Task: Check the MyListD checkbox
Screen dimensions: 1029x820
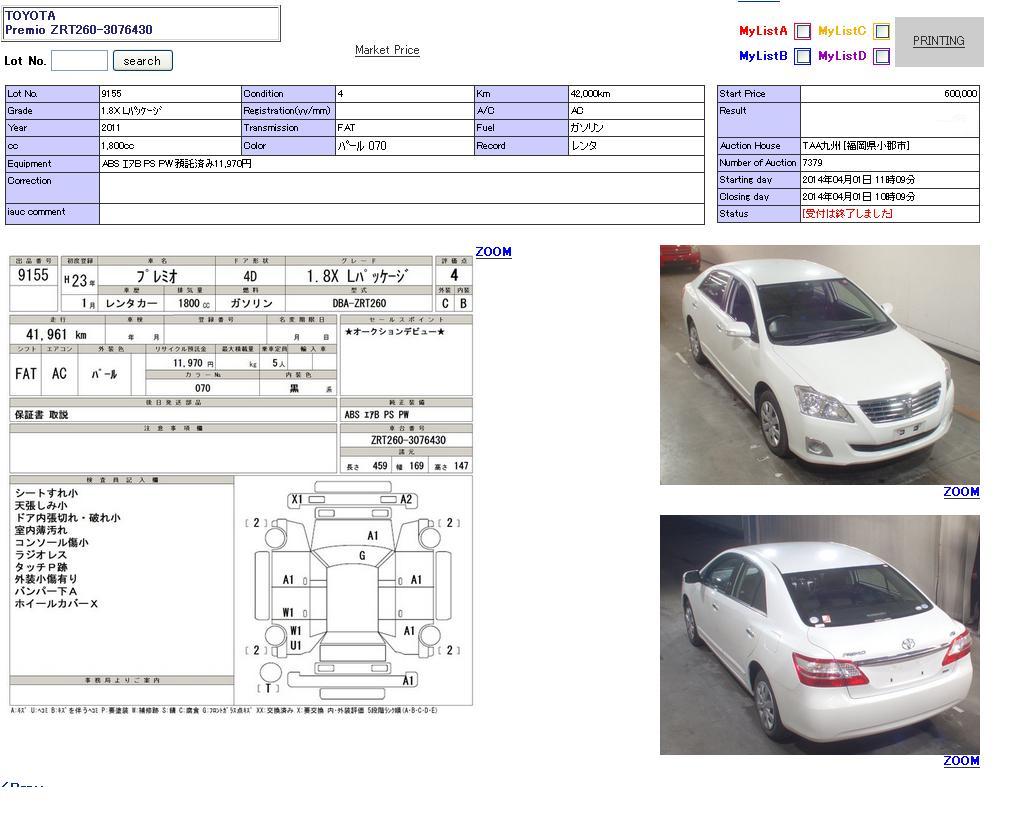Action: pyautogui.click(x=881, y=57)
